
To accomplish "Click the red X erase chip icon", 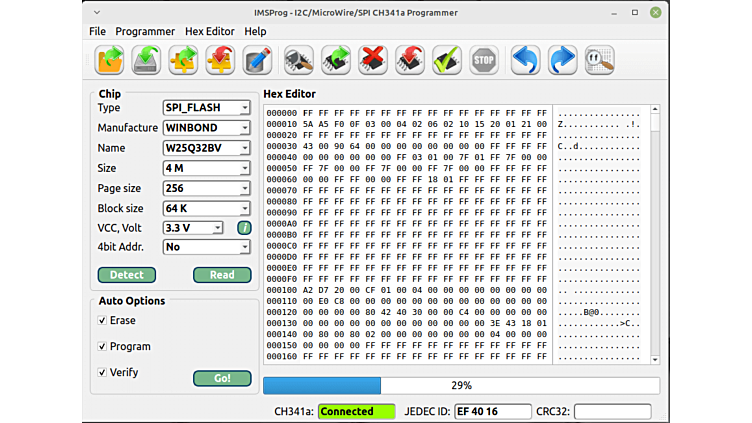I will 372,60.
